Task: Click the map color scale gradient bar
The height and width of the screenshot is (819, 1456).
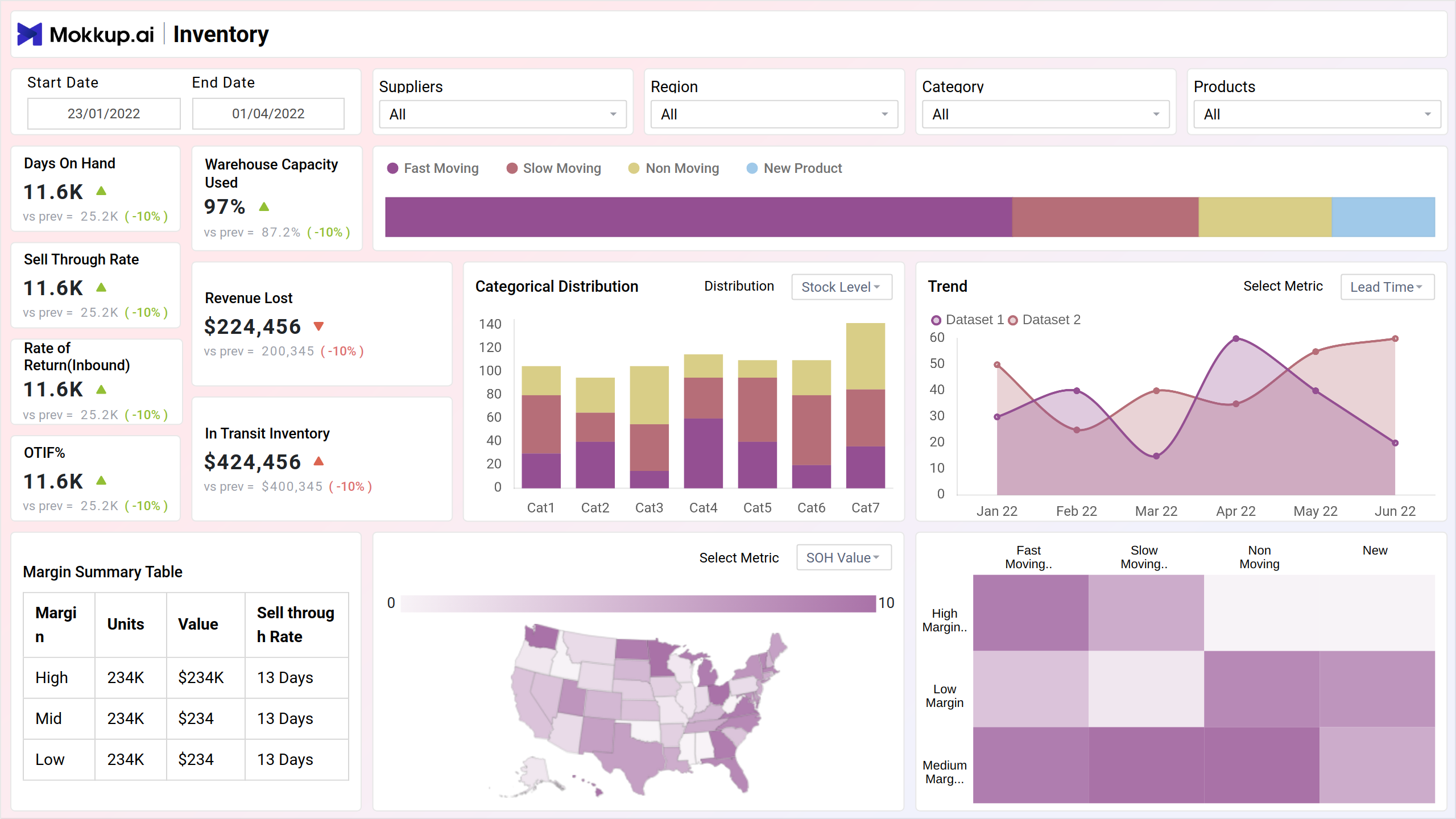Action: click(x=638, y=603)
